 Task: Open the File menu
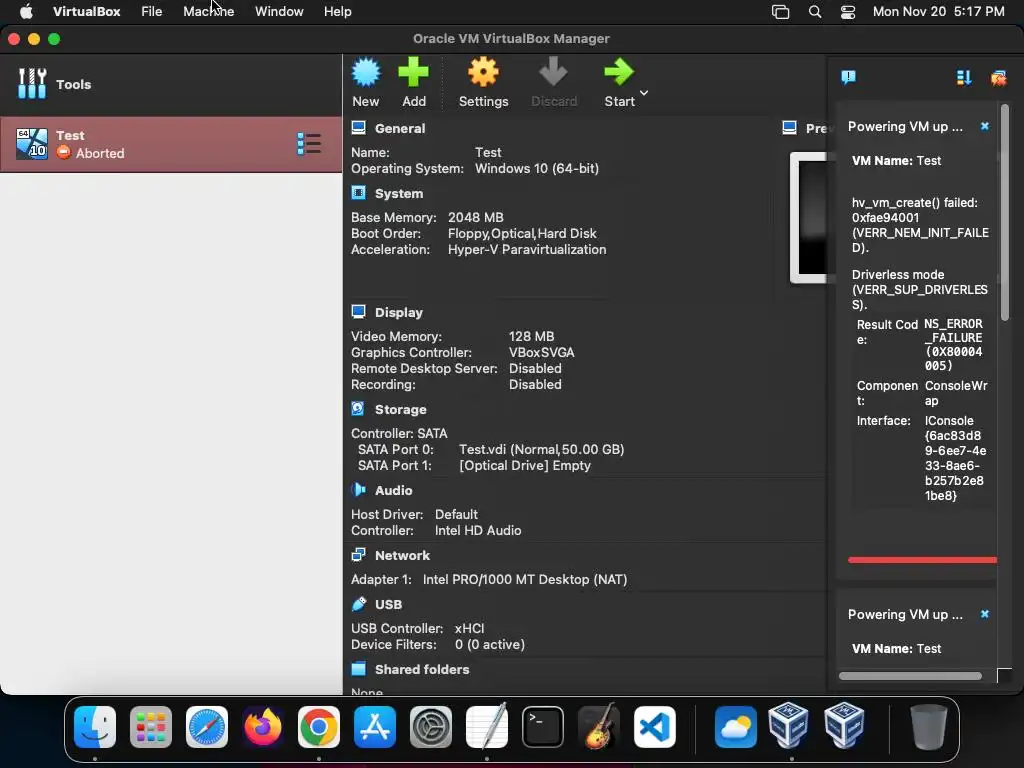pos(152,11)
